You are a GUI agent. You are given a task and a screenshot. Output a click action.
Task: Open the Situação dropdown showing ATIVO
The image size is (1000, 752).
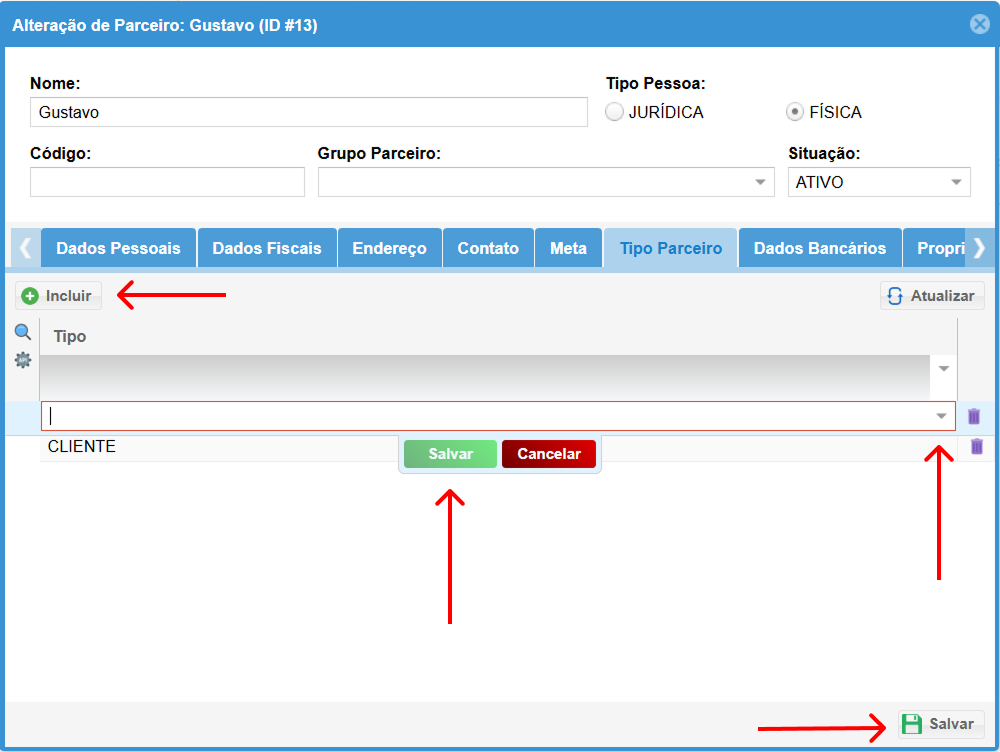point(956,182)
